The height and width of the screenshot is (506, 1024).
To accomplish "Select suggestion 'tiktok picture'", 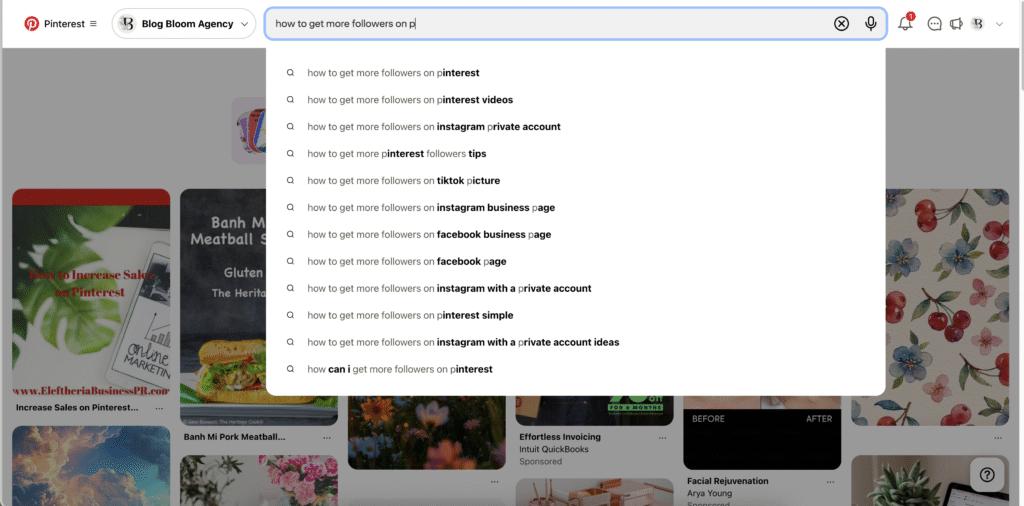I will [x=575, y=180].
